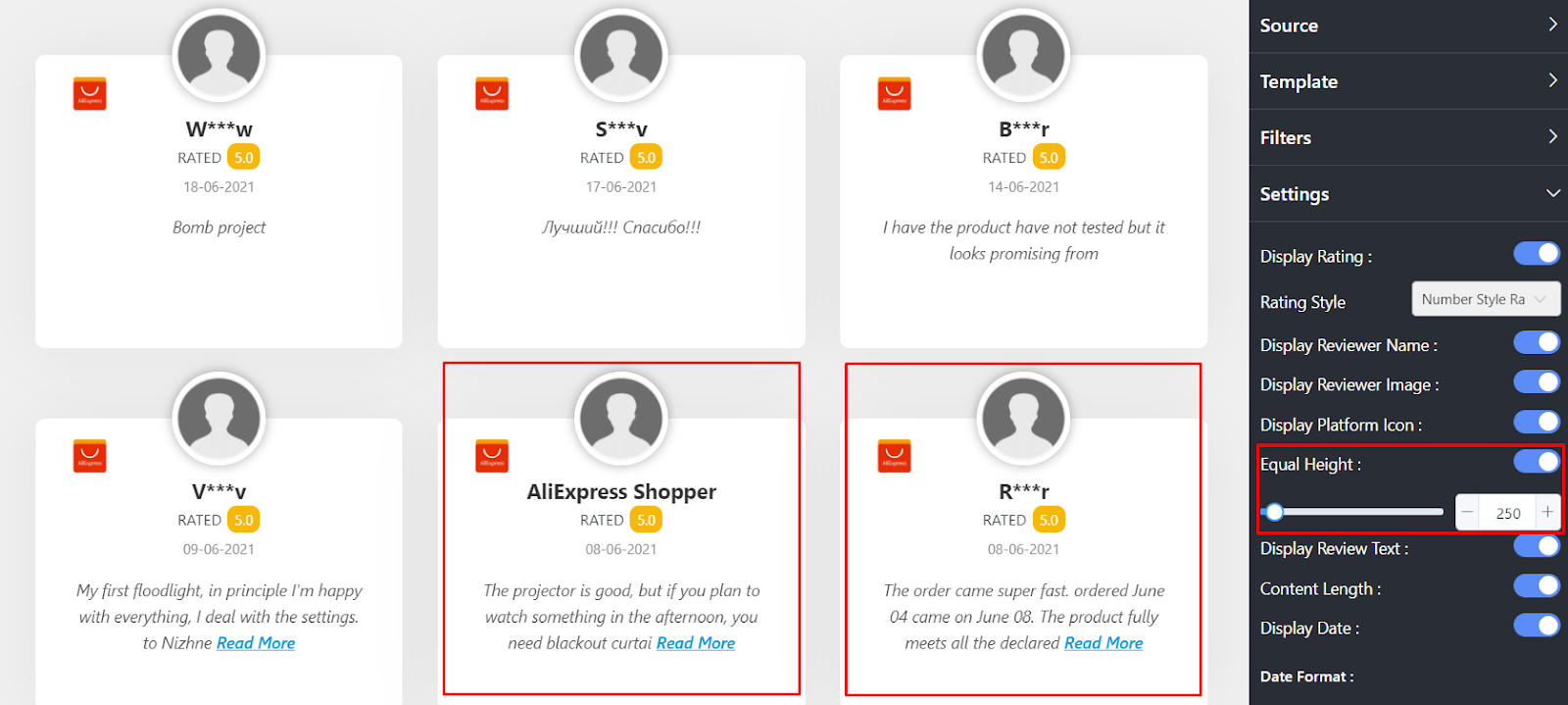Click Read More on V***v review
This screenshot has height=705, width=1568.
tap(256, 643)
